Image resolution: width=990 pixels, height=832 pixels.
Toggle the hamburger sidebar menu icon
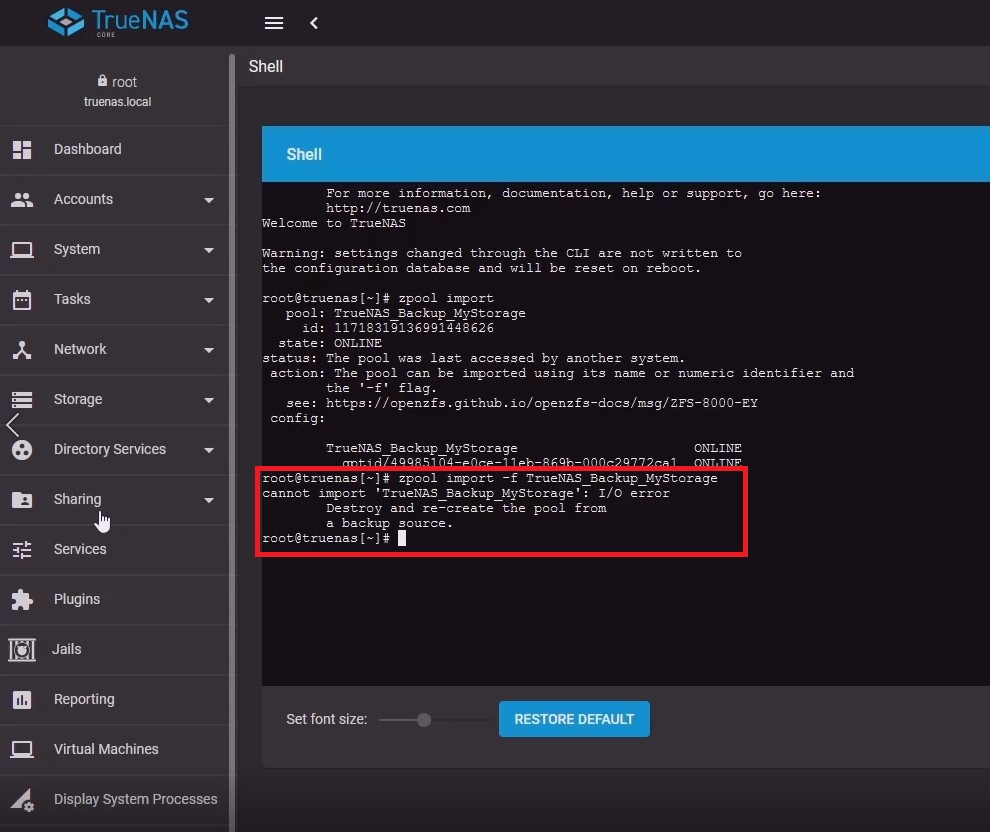pos(273,23)
